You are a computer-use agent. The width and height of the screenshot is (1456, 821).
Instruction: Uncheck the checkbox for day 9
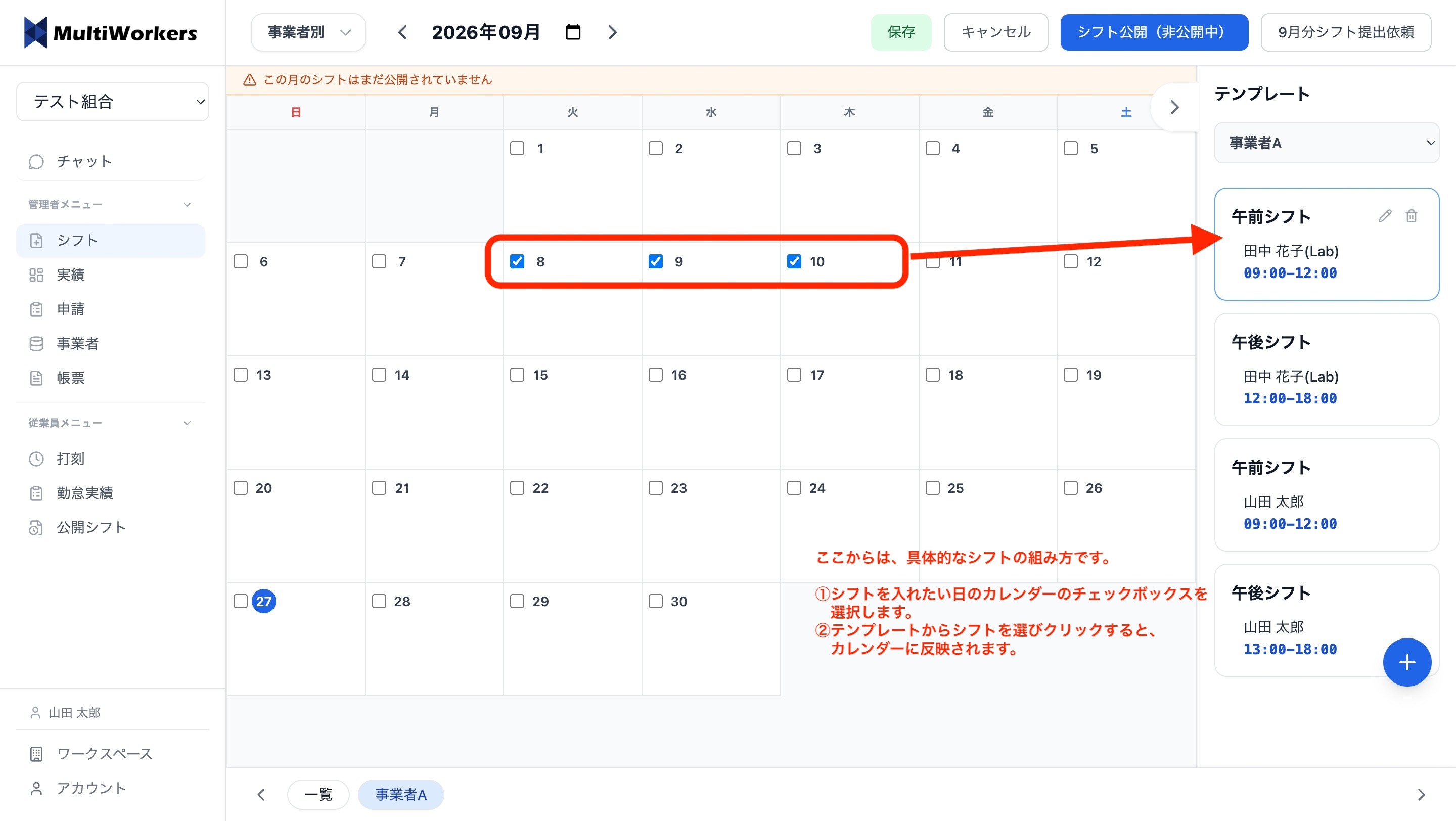[x=656, y=261]
